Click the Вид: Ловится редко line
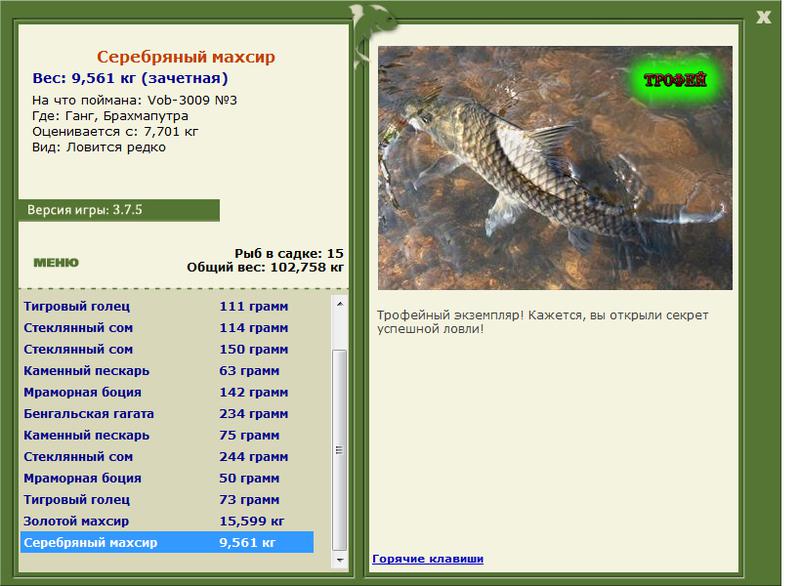 (x=99, y=147)
